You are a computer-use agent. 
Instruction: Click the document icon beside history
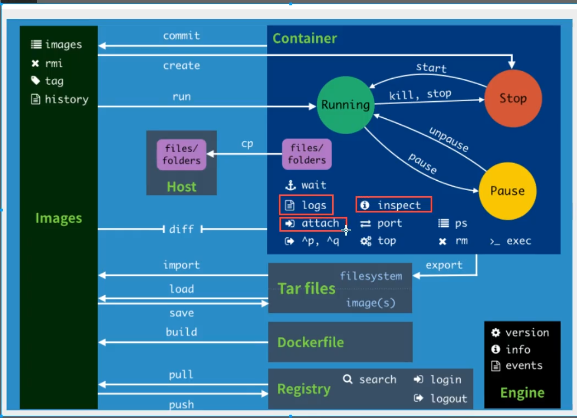(35, 99)
